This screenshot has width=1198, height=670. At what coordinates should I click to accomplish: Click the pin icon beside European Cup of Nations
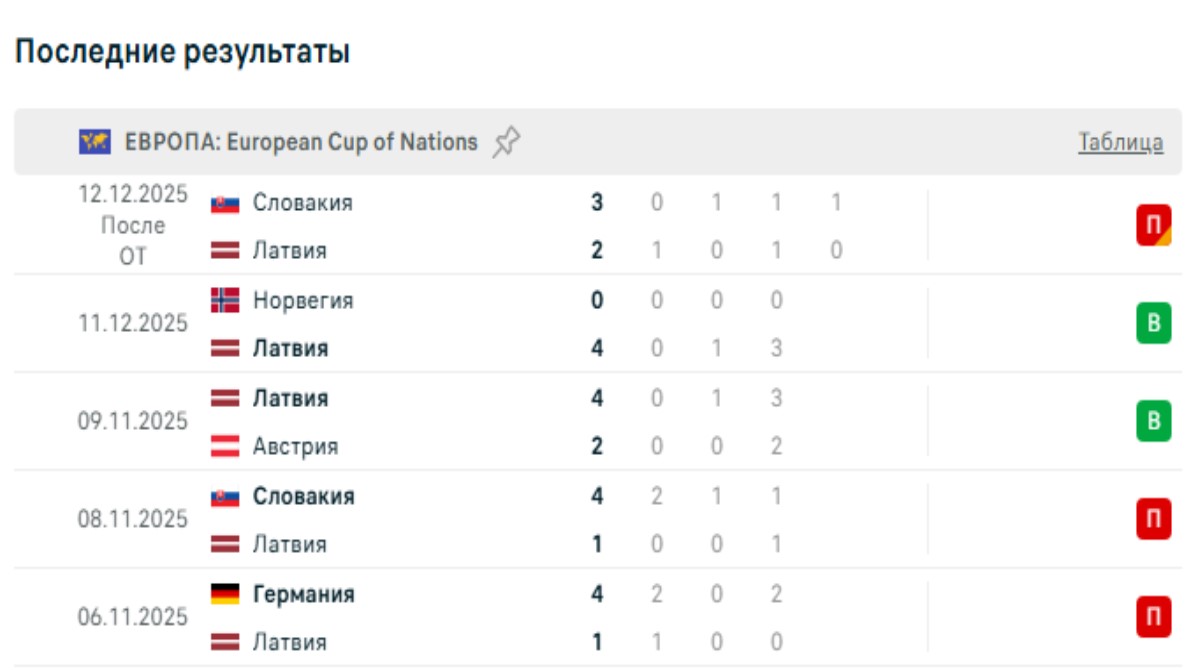pos(507,142)
